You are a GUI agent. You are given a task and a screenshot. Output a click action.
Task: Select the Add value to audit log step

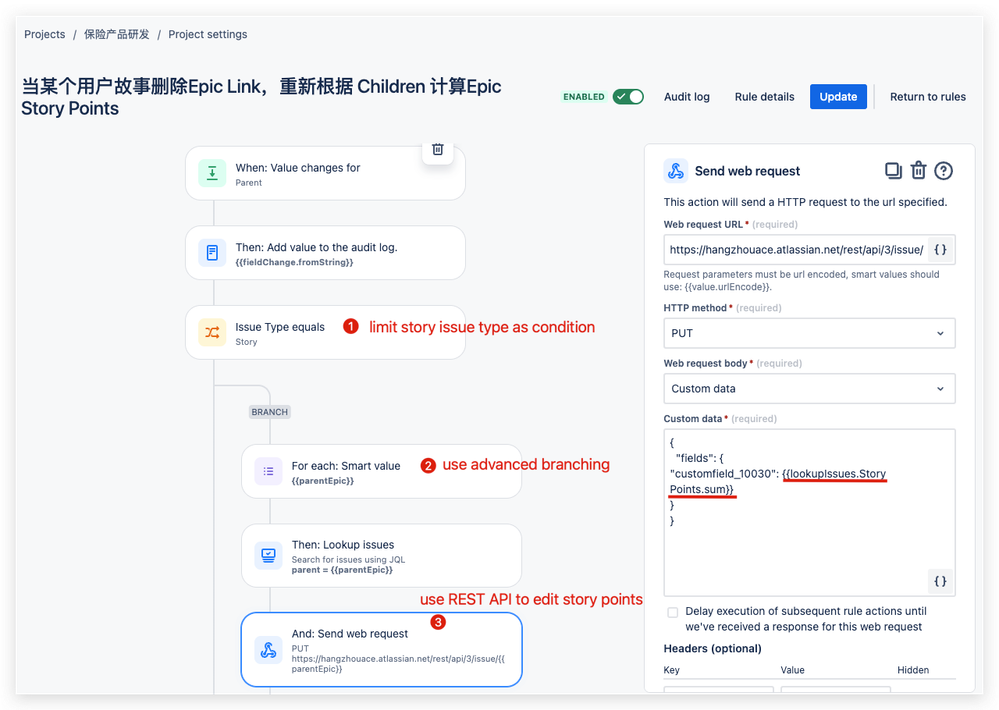(326, 253)
